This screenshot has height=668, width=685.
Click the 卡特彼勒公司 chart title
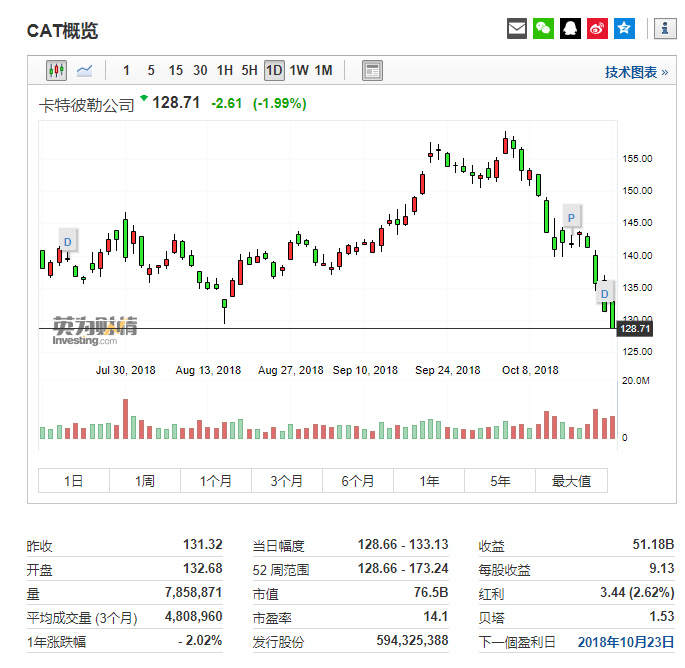point(86,105)
